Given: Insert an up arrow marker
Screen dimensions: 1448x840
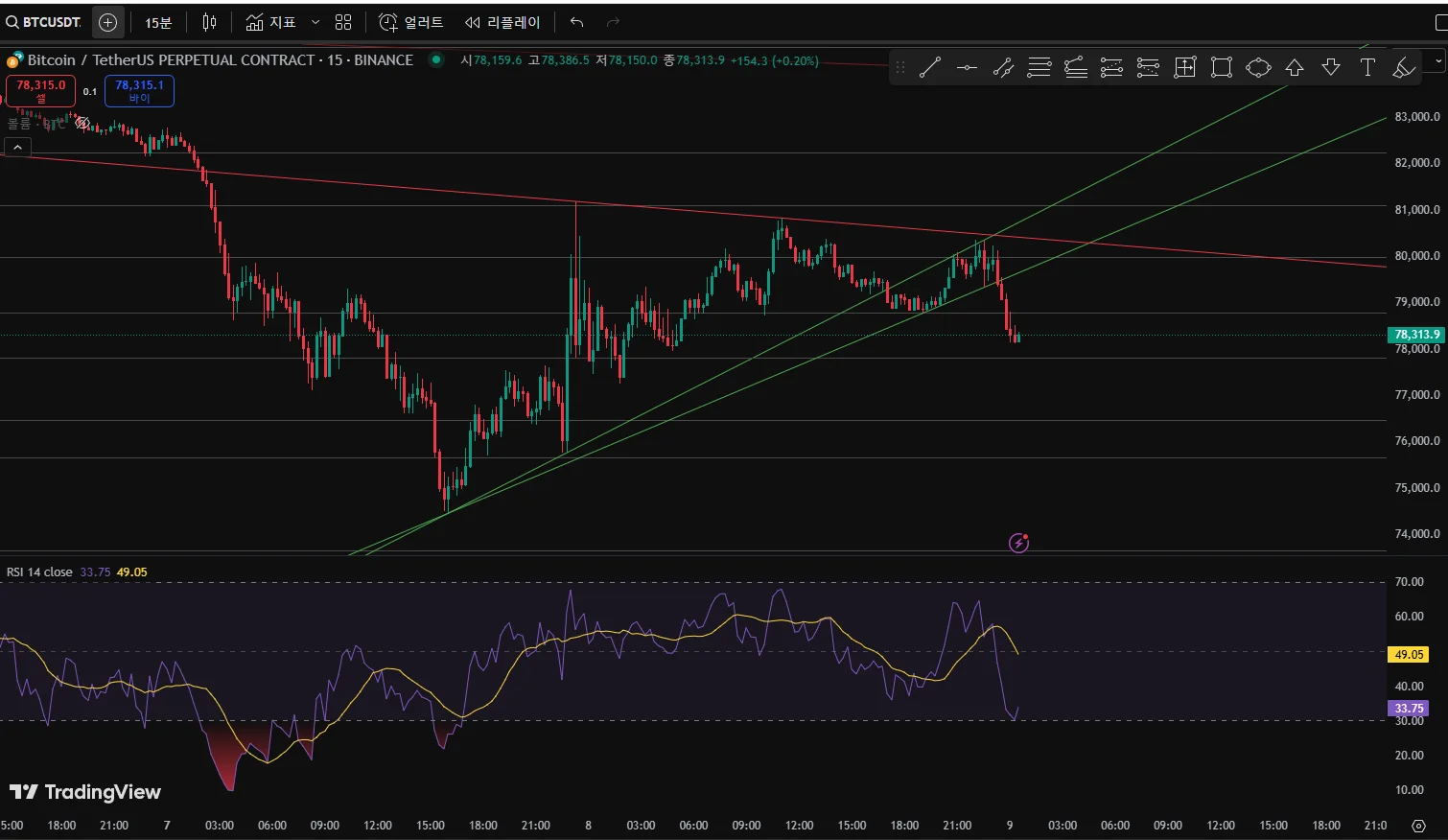Looking at the screenshot, I should pyautogui.click(x=1295, y=67).
